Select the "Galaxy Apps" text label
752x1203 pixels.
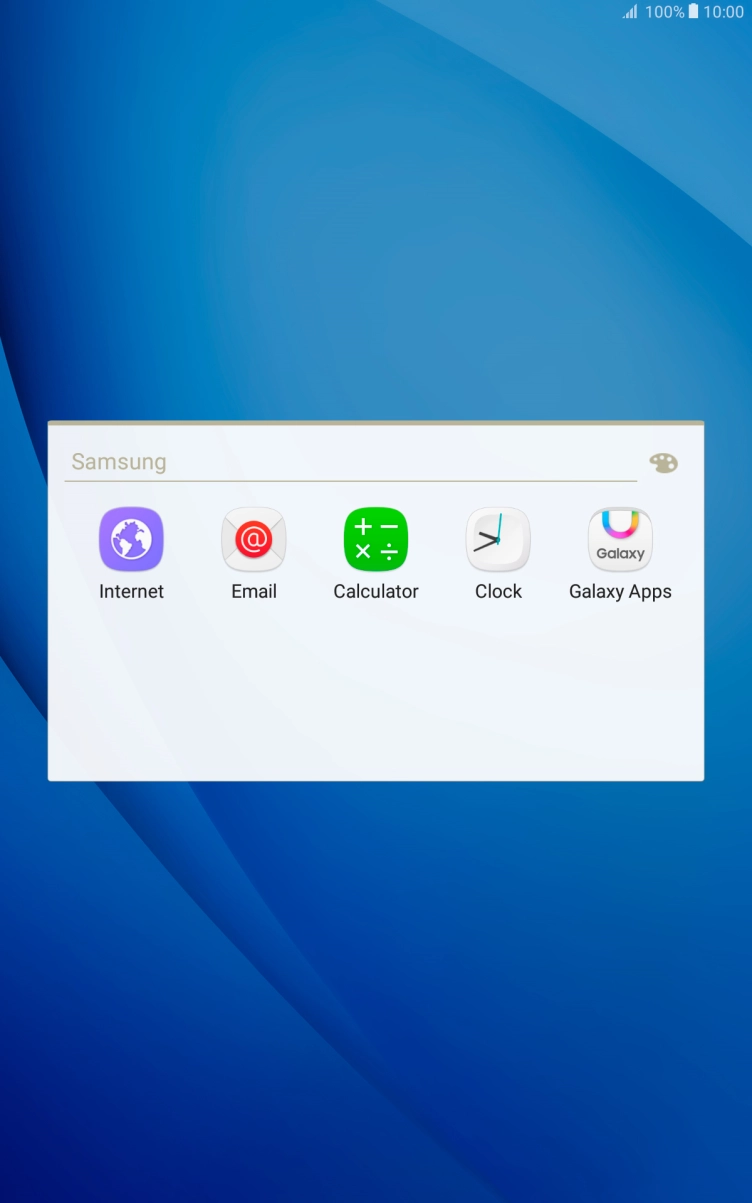[620, 592]
